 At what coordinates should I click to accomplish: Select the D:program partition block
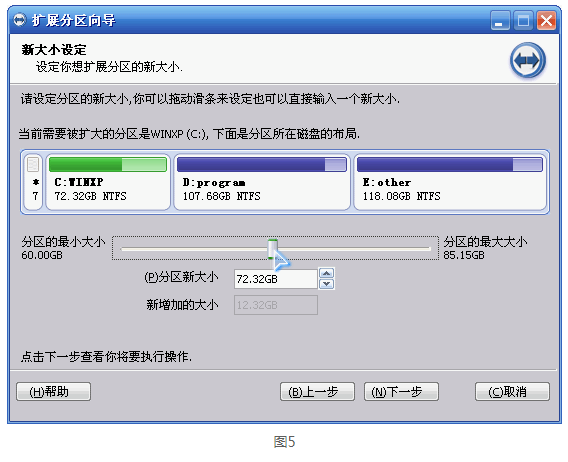262,182
